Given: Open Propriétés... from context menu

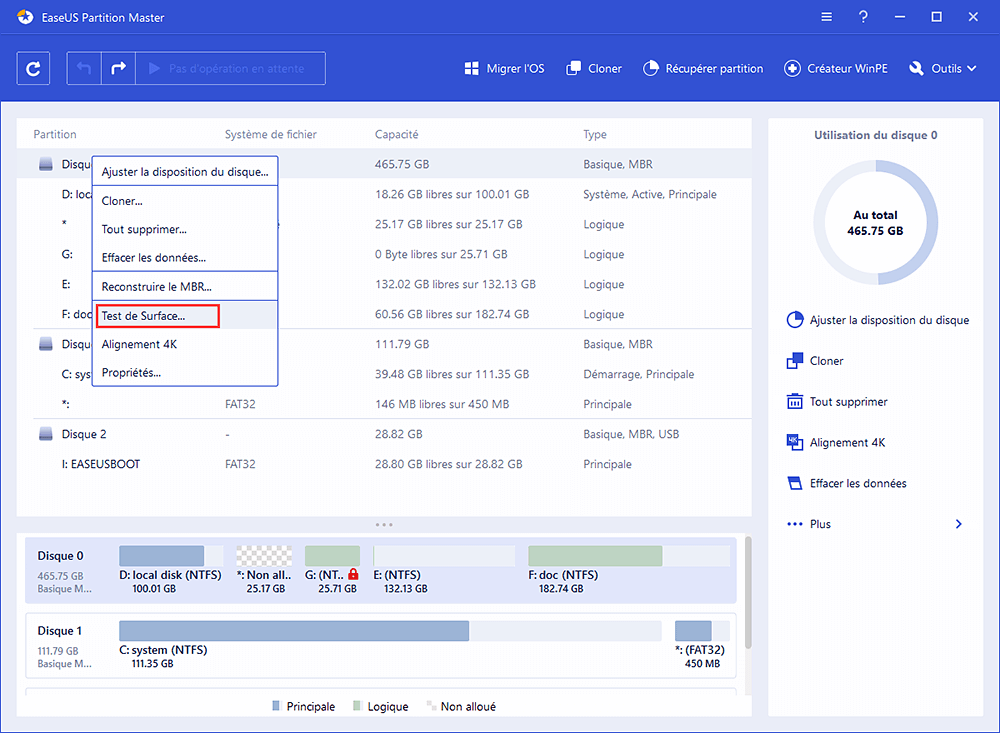Looking at the screenshot, I should (185, 373).
